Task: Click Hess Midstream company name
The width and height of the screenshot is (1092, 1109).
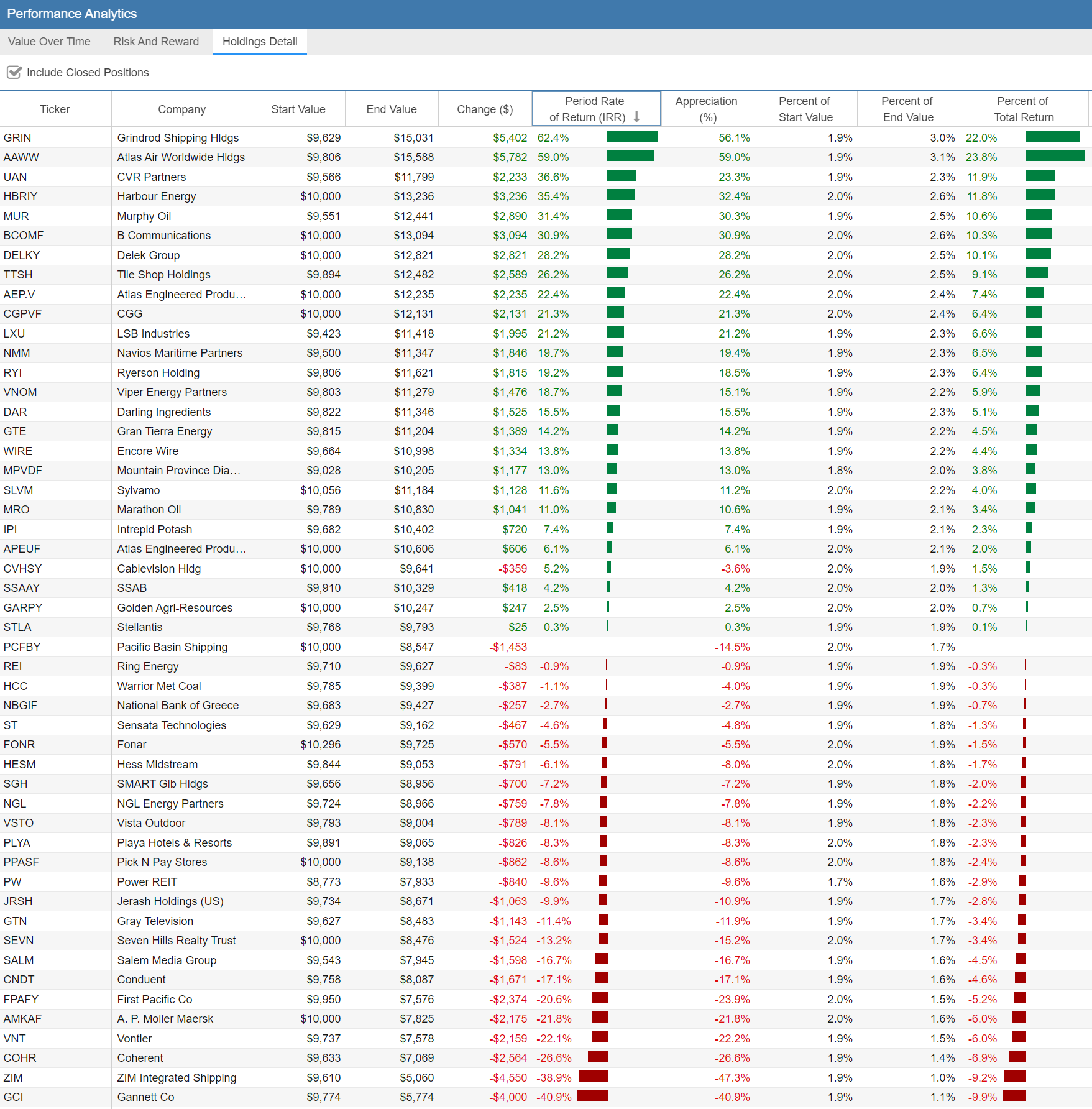Action: coord(157,765)
